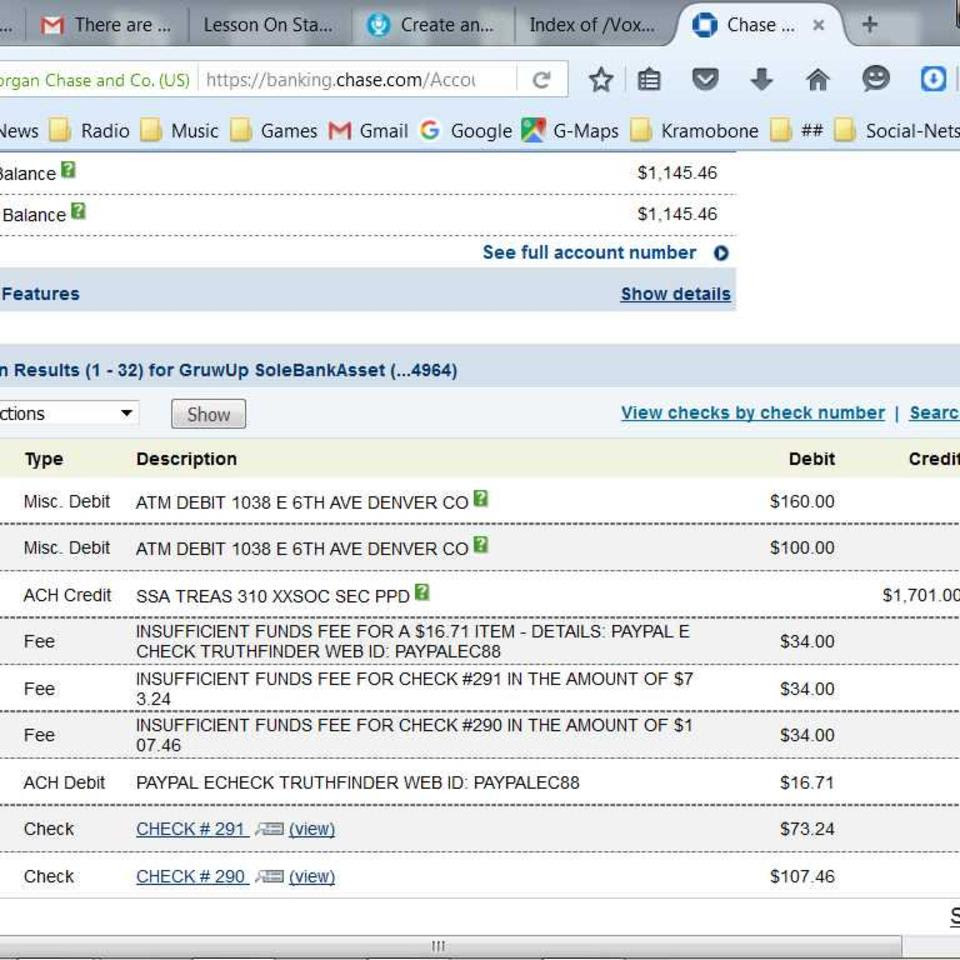960x960 pixels.
Task: Switch to the Index of /Vox... tab
Action: 593,25
